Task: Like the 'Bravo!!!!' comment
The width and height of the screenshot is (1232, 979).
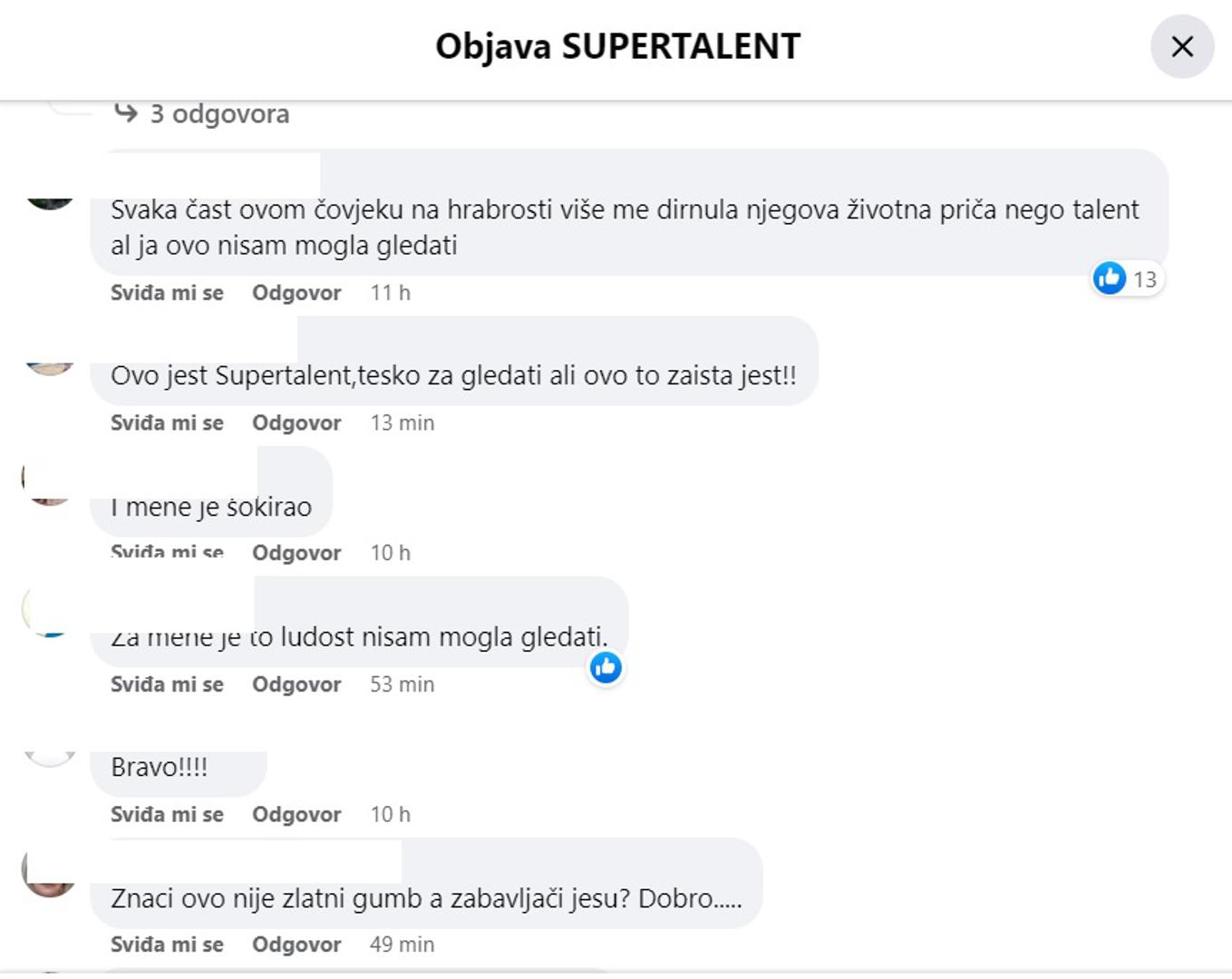Action: 167,814
